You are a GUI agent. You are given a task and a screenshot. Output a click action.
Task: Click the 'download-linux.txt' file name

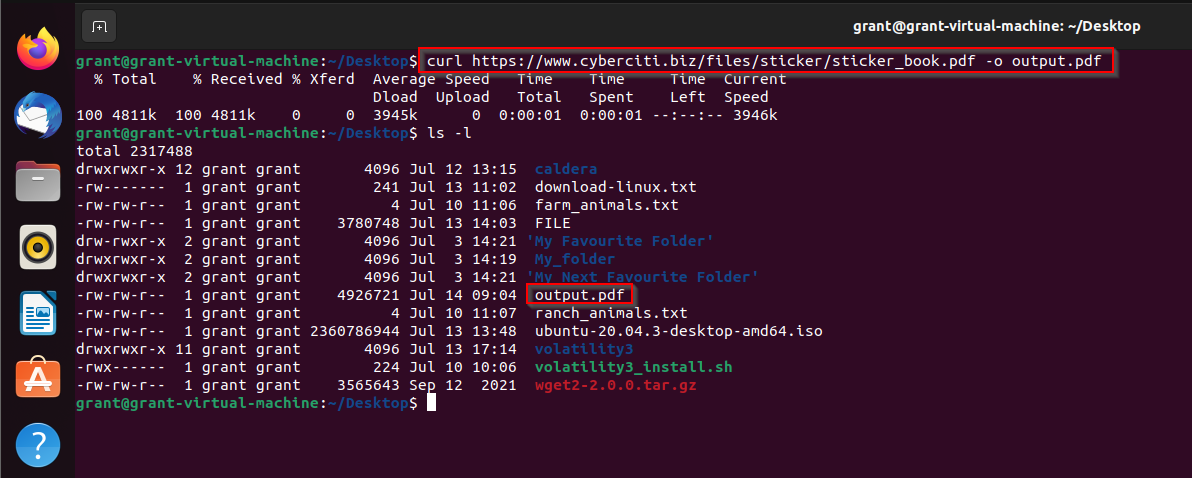click(615, 187)
